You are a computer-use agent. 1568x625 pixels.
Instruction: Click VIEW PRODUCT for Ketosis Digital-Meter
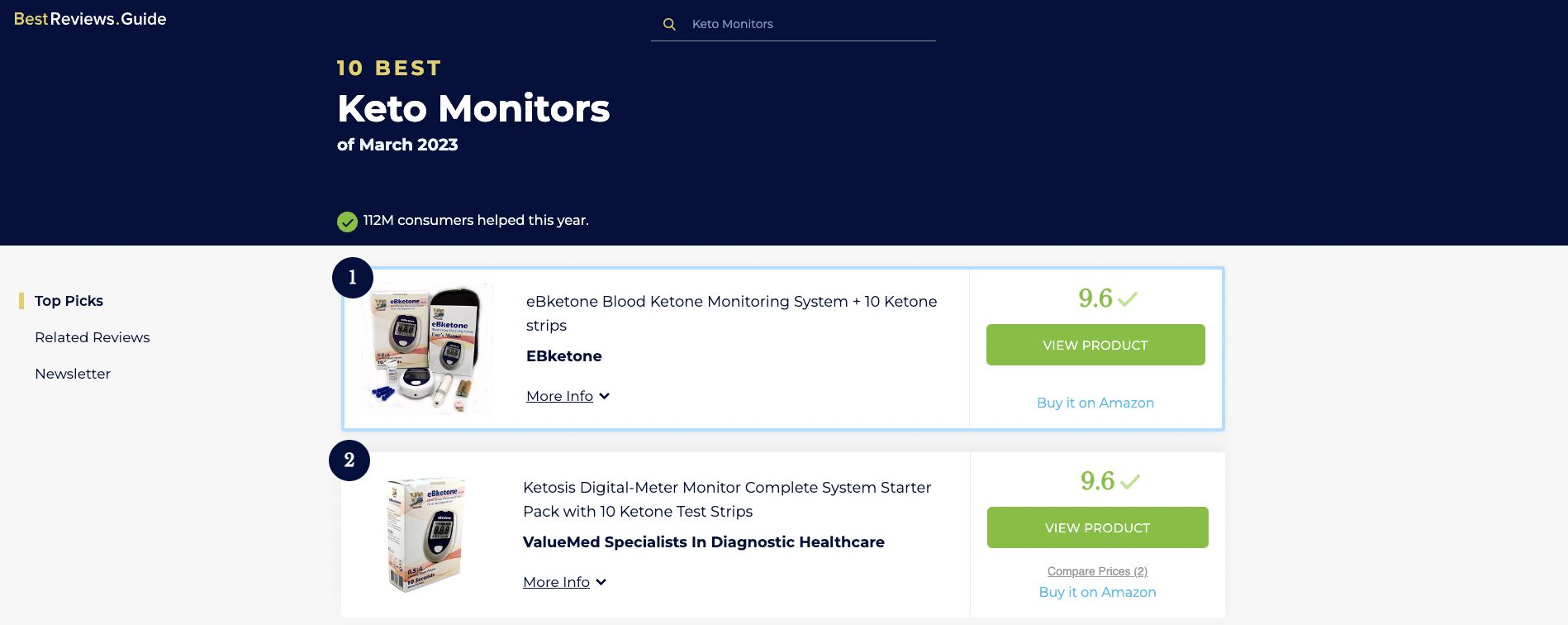tap(1098, 527)
